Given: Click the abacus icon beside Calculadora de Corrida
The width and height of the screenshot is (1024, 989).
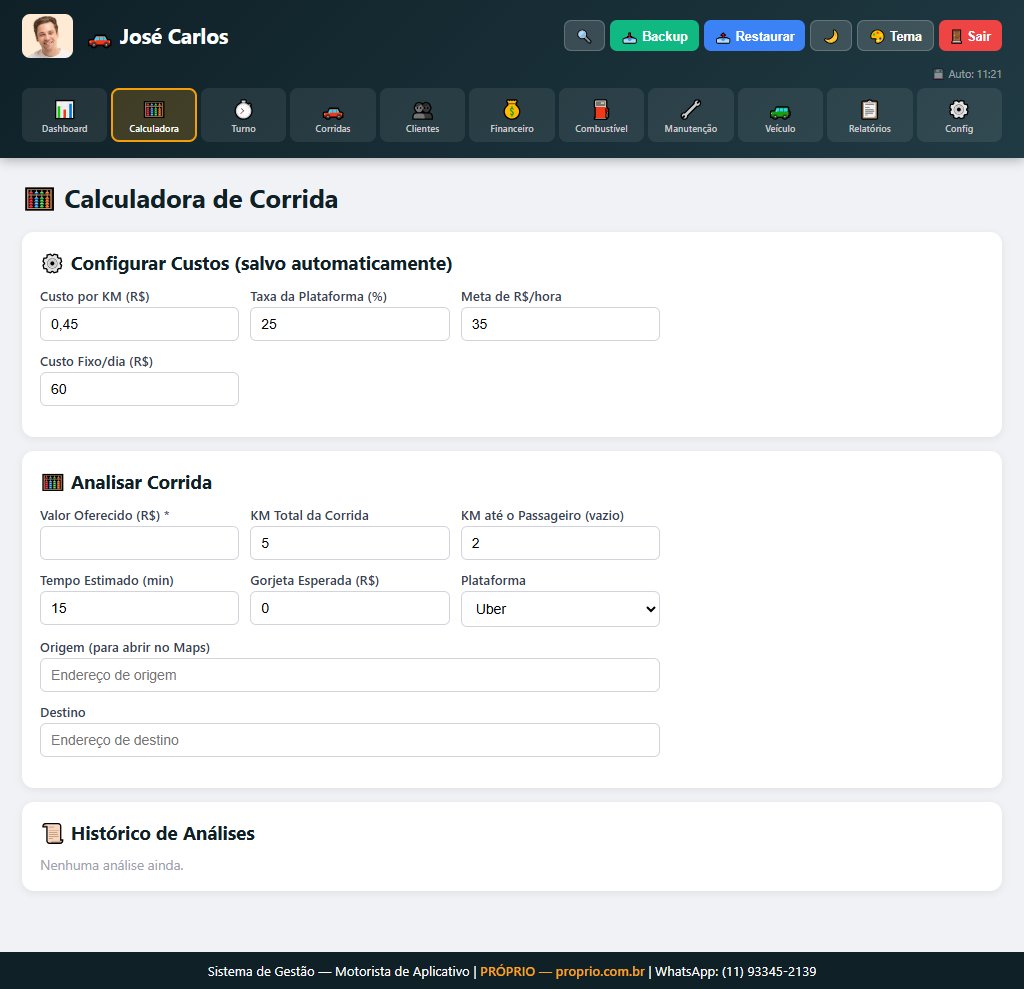Looking at the screenshot, I should tap(39, 199).
